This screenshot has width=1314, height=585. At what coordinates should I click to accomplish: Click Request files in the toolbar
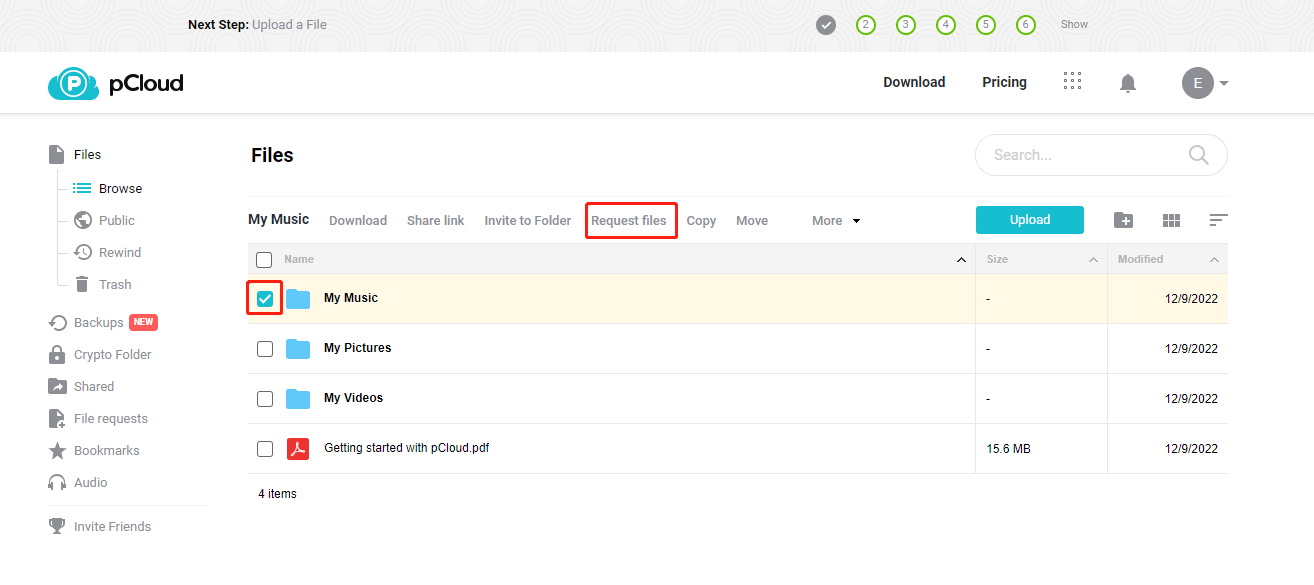tap(629, 221)
